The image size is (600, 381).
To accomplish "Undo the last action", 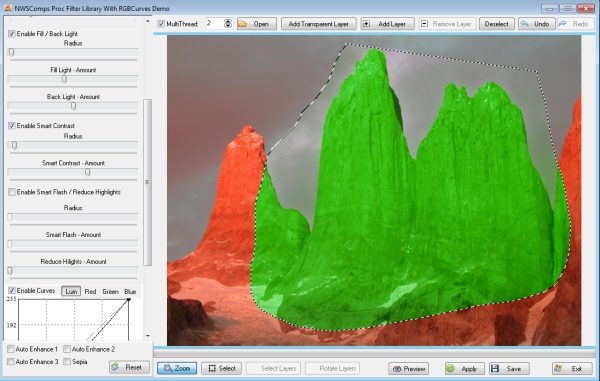I will (x=536, y=24).
